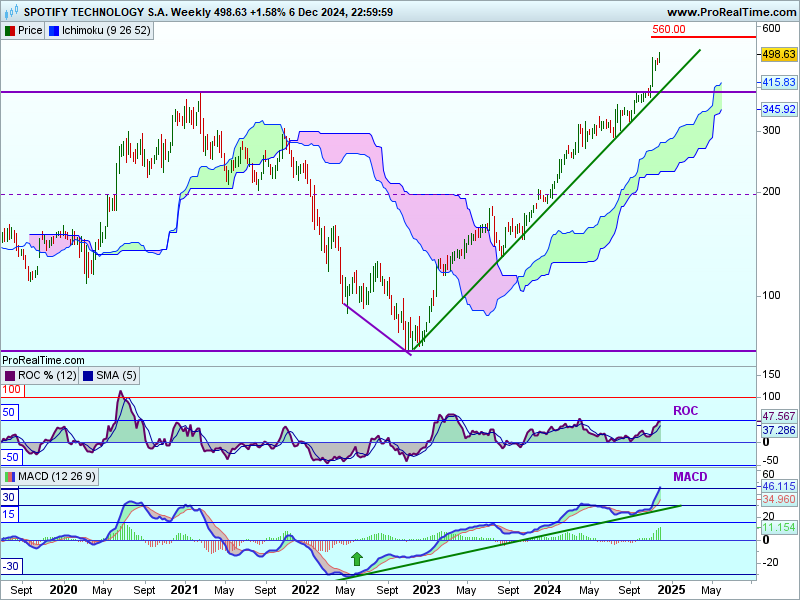Click the purple ROC % legend icon
800x600 pixels.
coord(9,376)
